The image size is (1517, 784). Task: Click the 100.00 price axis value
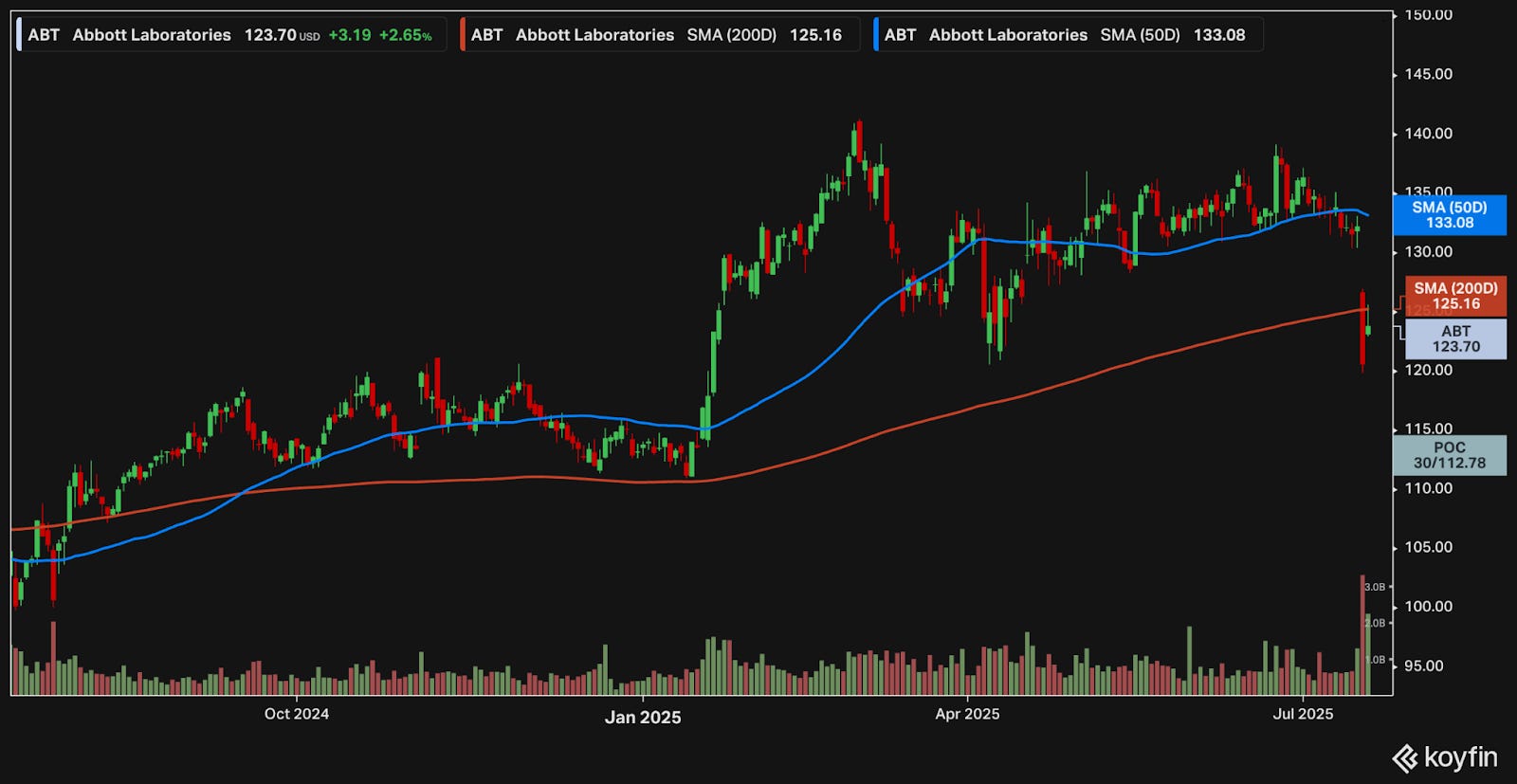[x=1428, y=607]
